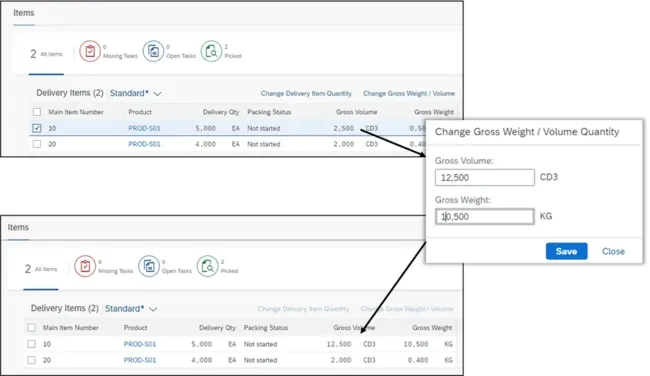Click 5.000 delivery qty cell in upper table
Screen dimensions: 650x376
click(206, 128)
